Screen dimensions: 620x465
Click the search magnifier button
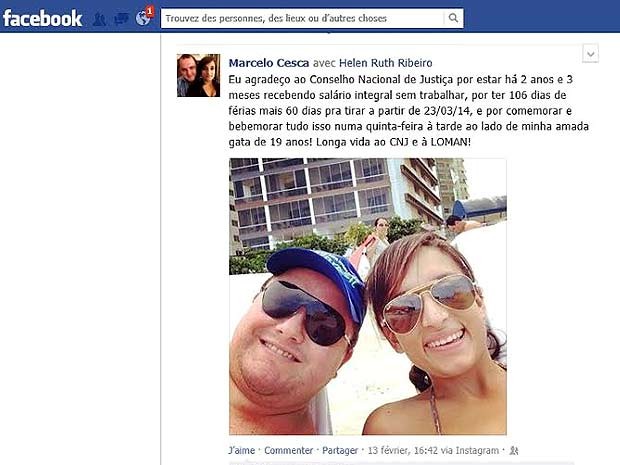click(454, 18)
